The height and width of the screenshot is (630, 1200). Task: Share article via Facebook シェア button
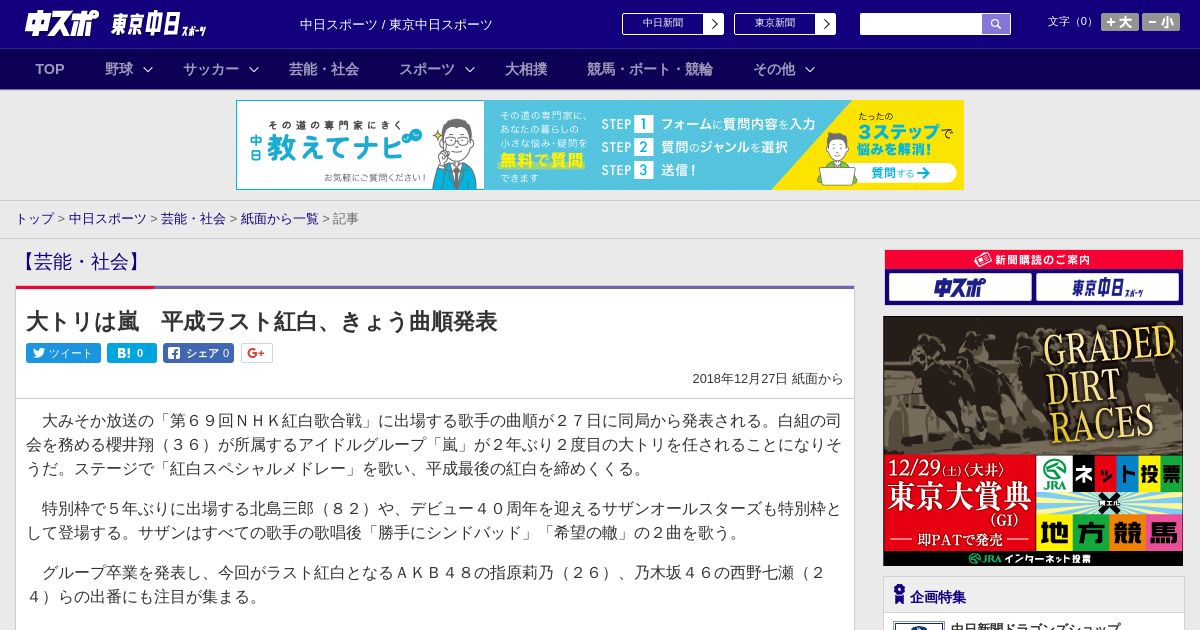click(199, 353)
